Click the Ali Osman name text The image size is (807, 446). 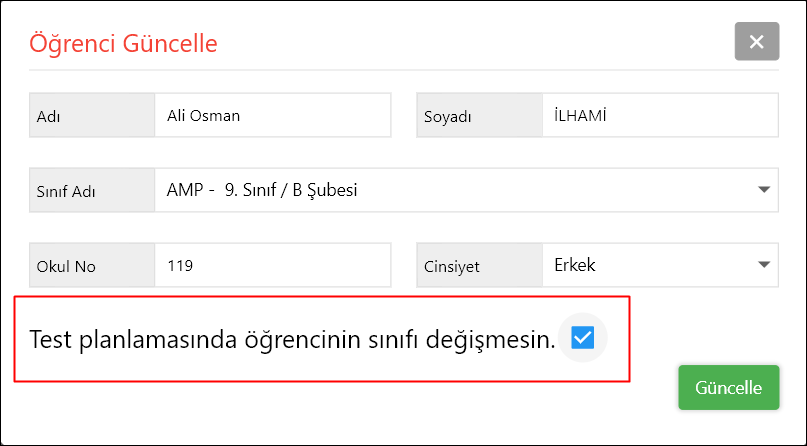coord(204,115)
